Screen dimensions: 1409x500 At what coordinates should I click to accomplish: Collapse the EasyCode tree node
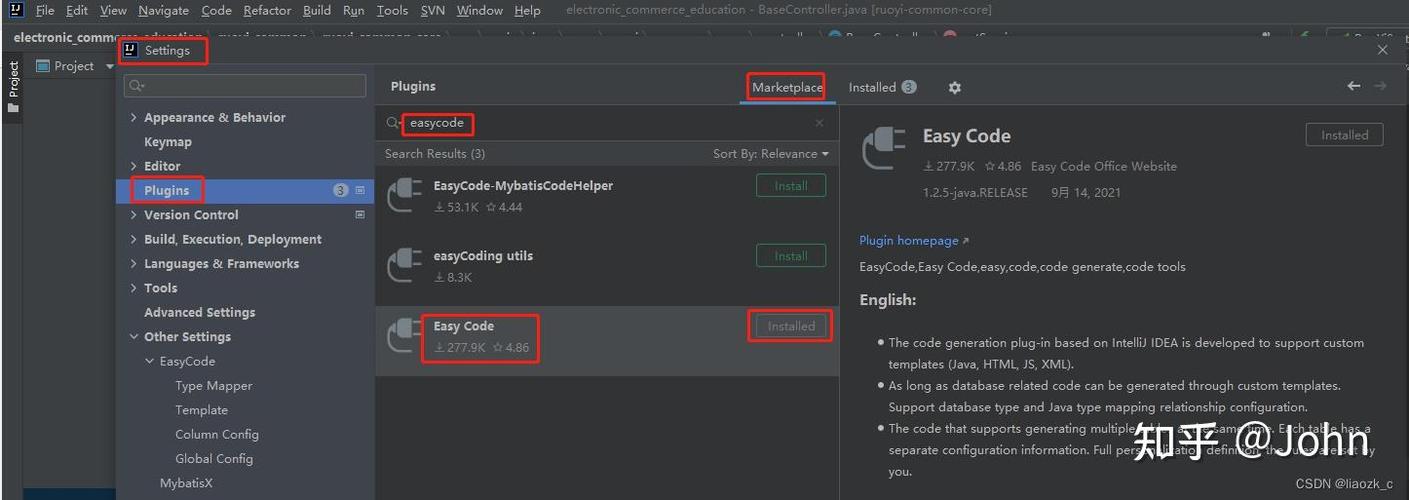[150, 361]
